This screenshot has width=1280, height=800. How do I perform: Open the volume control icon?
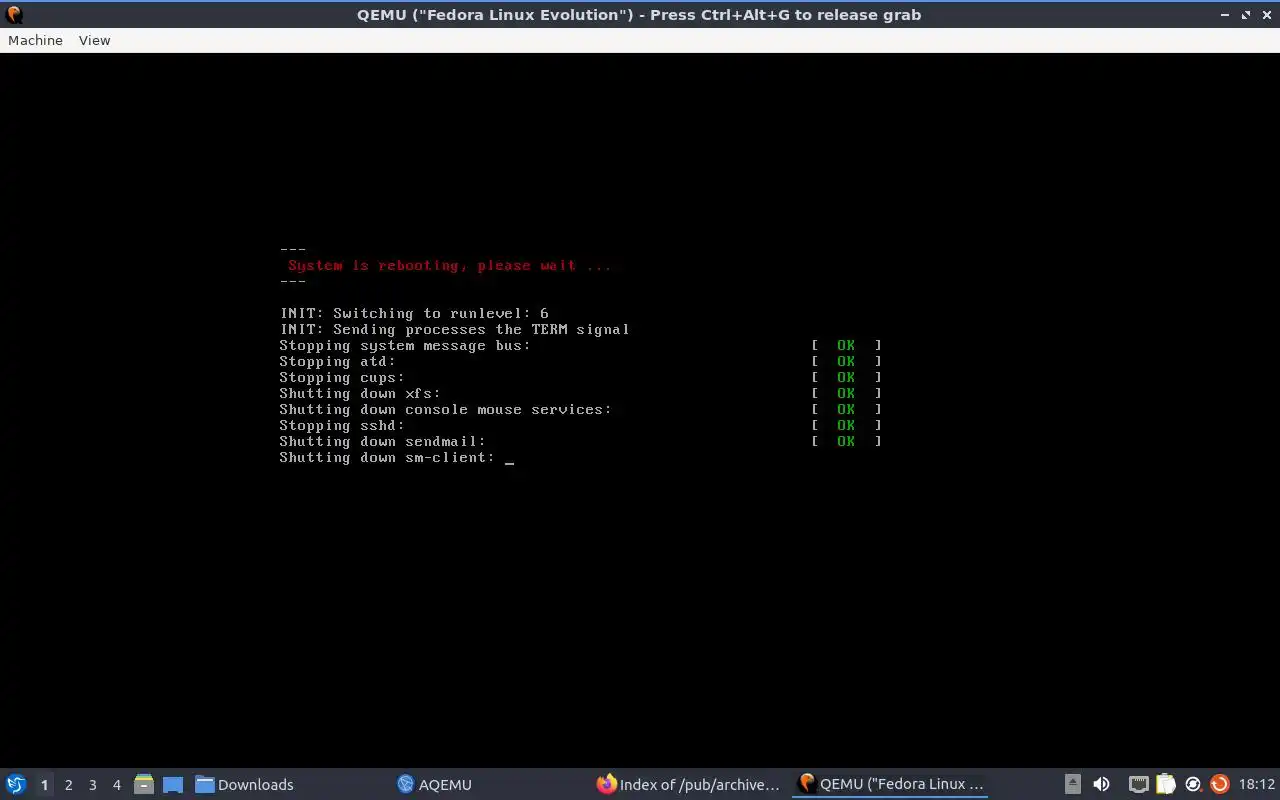[1101, 785]
